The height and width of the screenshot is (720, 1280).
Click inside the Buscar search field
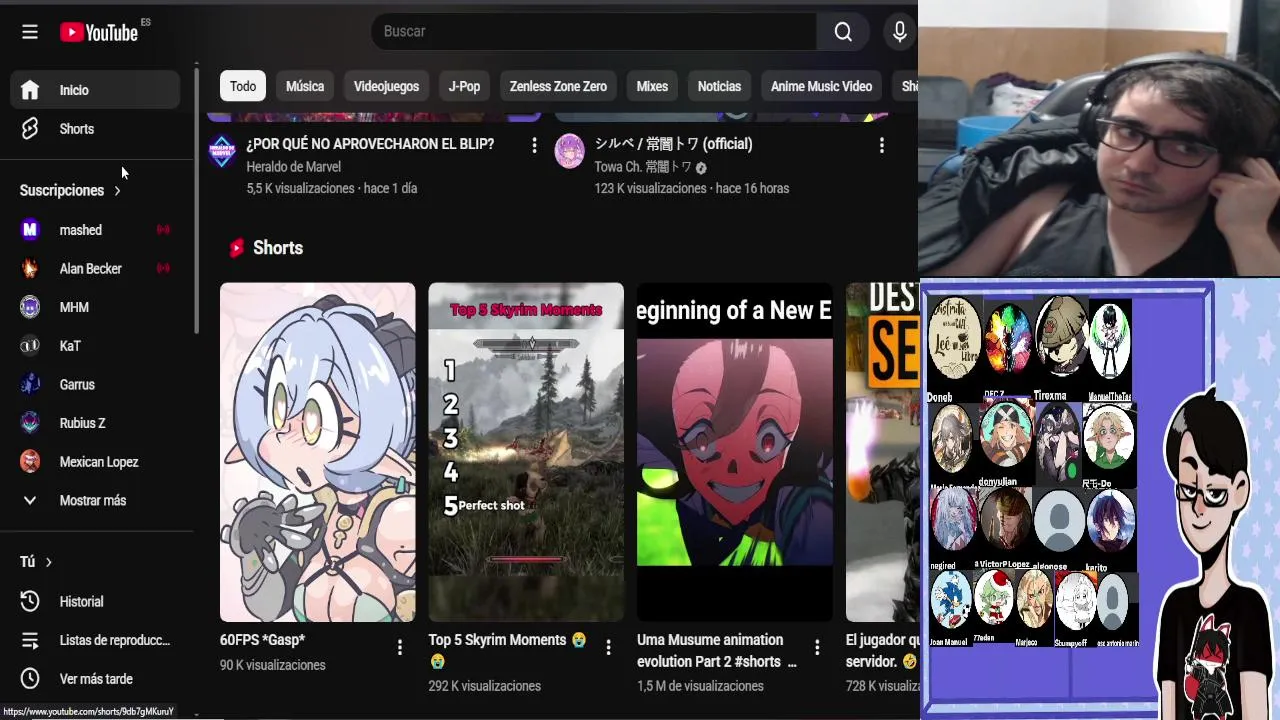point(594,32)
